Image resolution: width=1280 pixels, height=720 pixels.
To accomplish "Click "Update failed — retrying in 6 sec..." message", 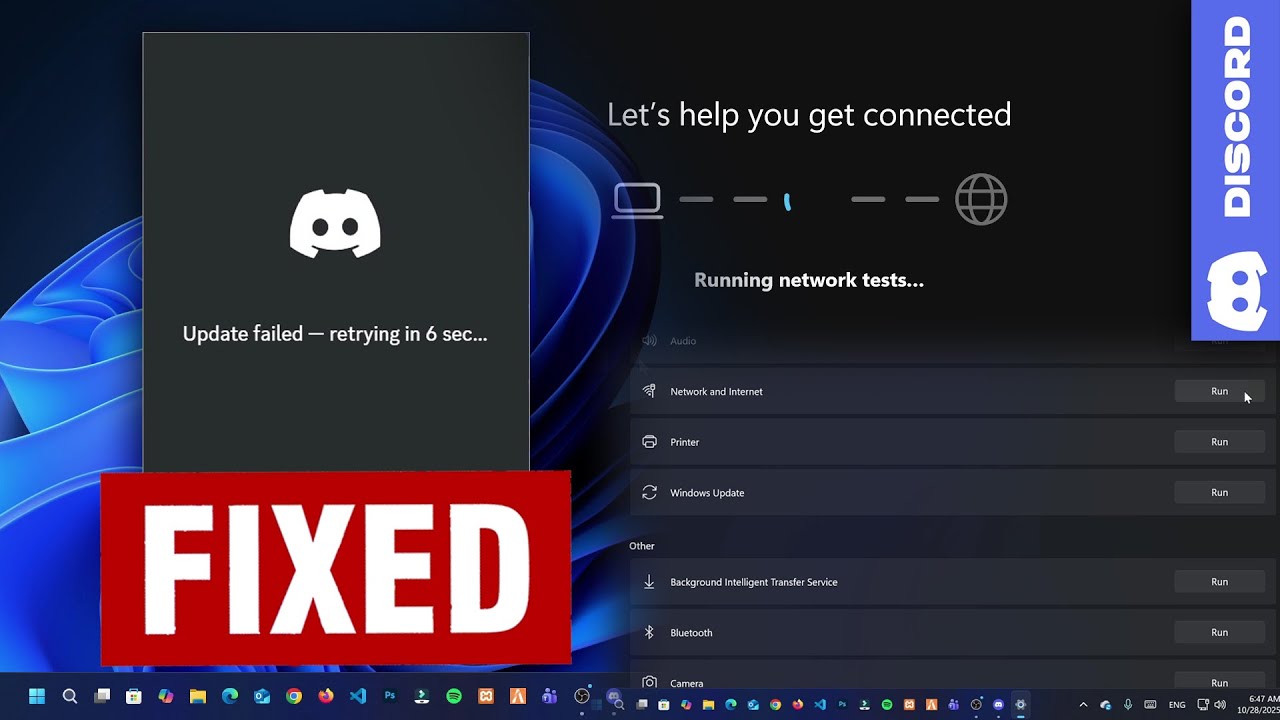I will pos(335,334).
